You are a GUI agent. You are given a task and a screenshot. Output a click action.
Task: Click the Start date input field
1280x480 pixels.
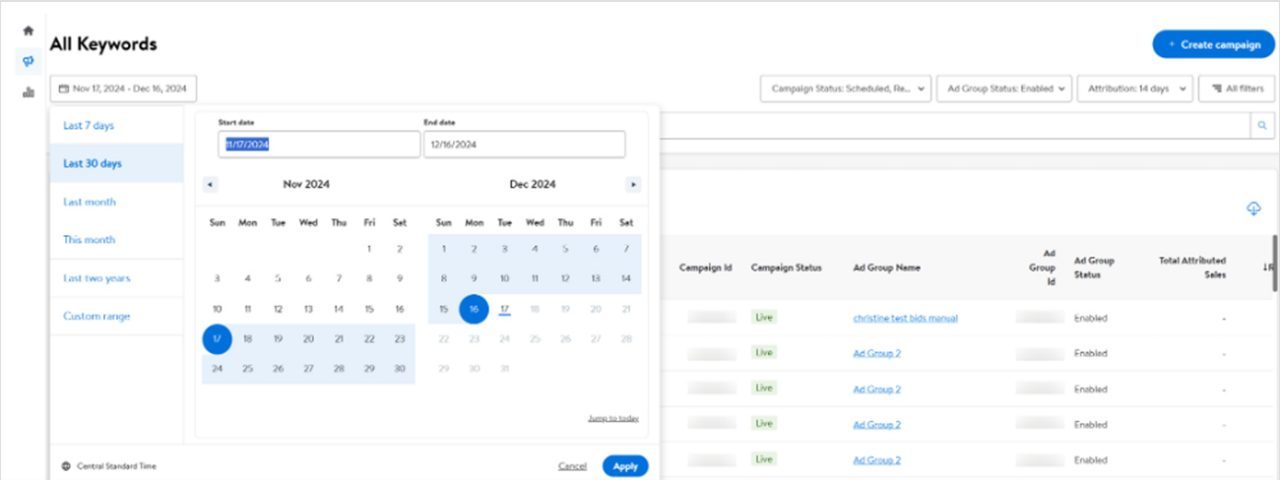pyautogui.click(x=319, y=144)
